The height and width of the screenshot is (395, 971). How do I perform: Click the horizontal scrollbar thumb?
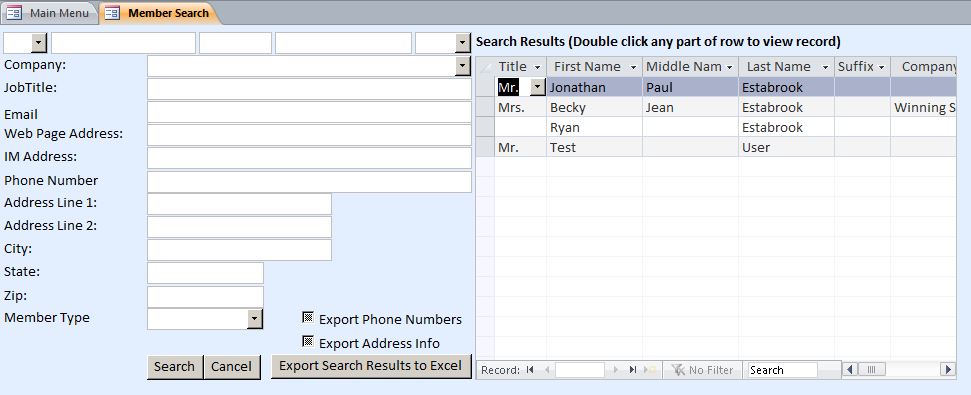[x=871, y=370]
